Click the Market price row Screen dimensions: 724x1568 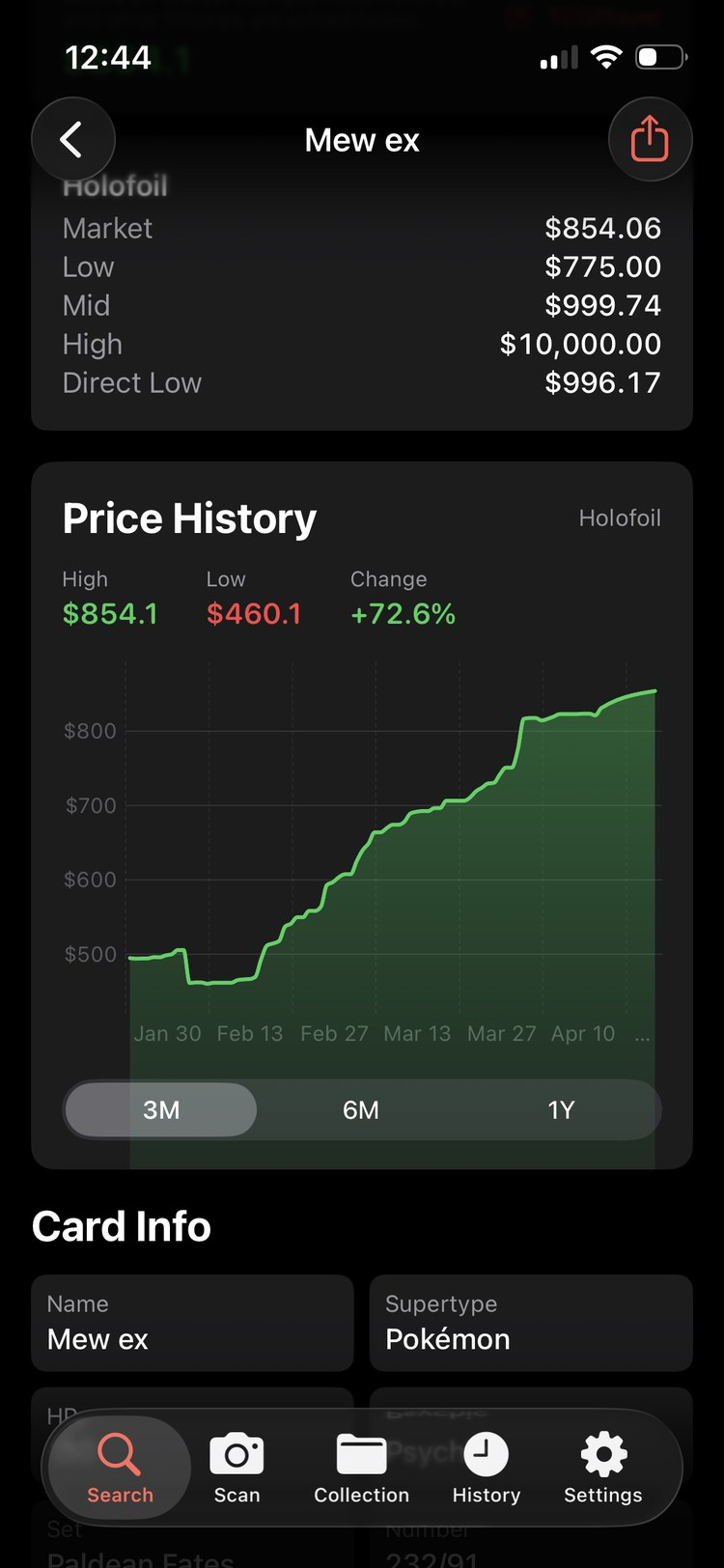pyautogui.click(x=362, y=228)
